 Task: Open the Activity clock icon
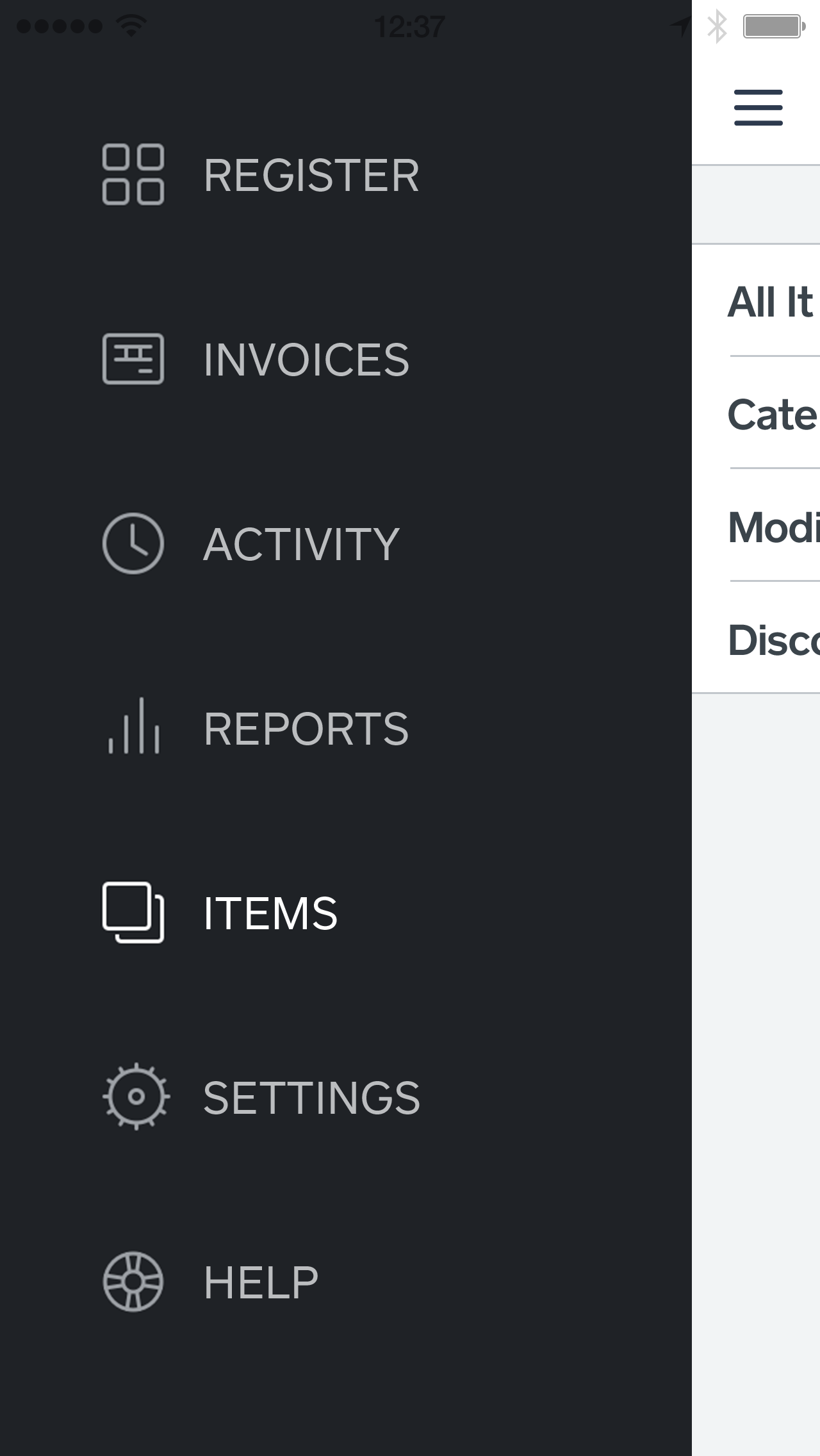pyautogui.click(x=133, y=543)
